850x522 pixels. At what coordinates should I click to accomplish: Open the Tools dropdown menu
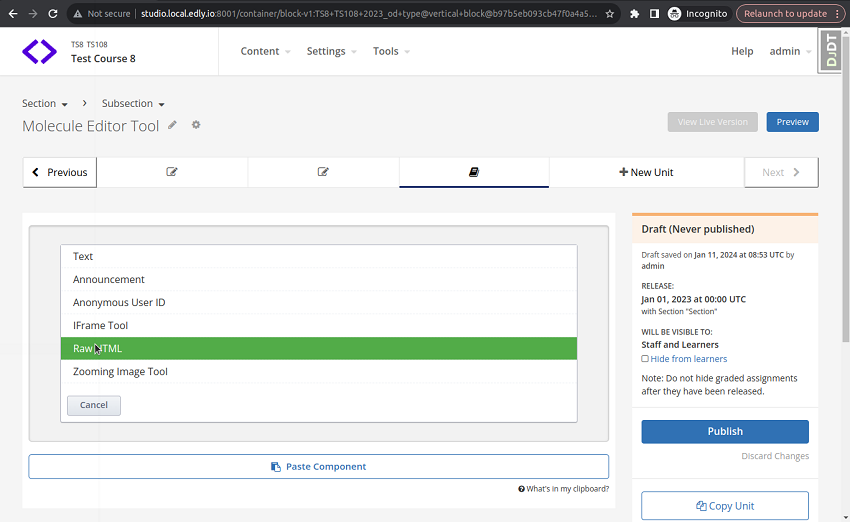(391, 51)
